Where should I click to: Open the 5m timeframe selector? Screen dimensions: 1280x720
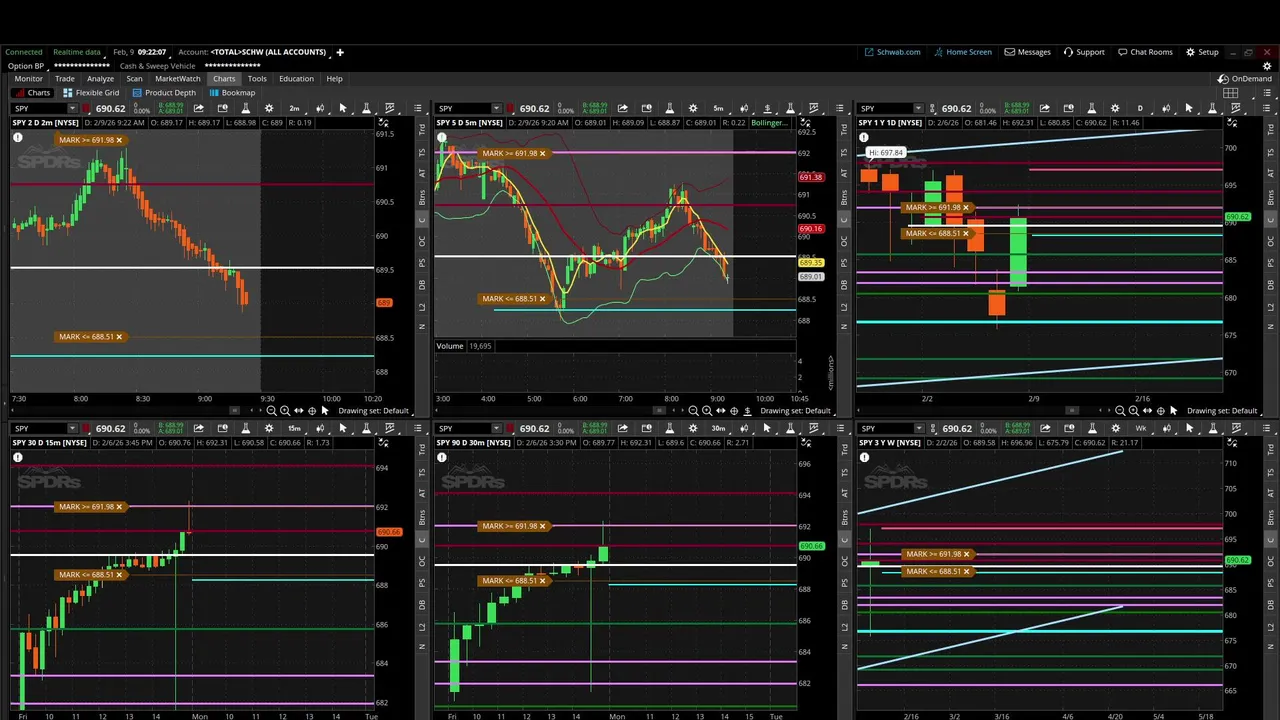[719, 108]
